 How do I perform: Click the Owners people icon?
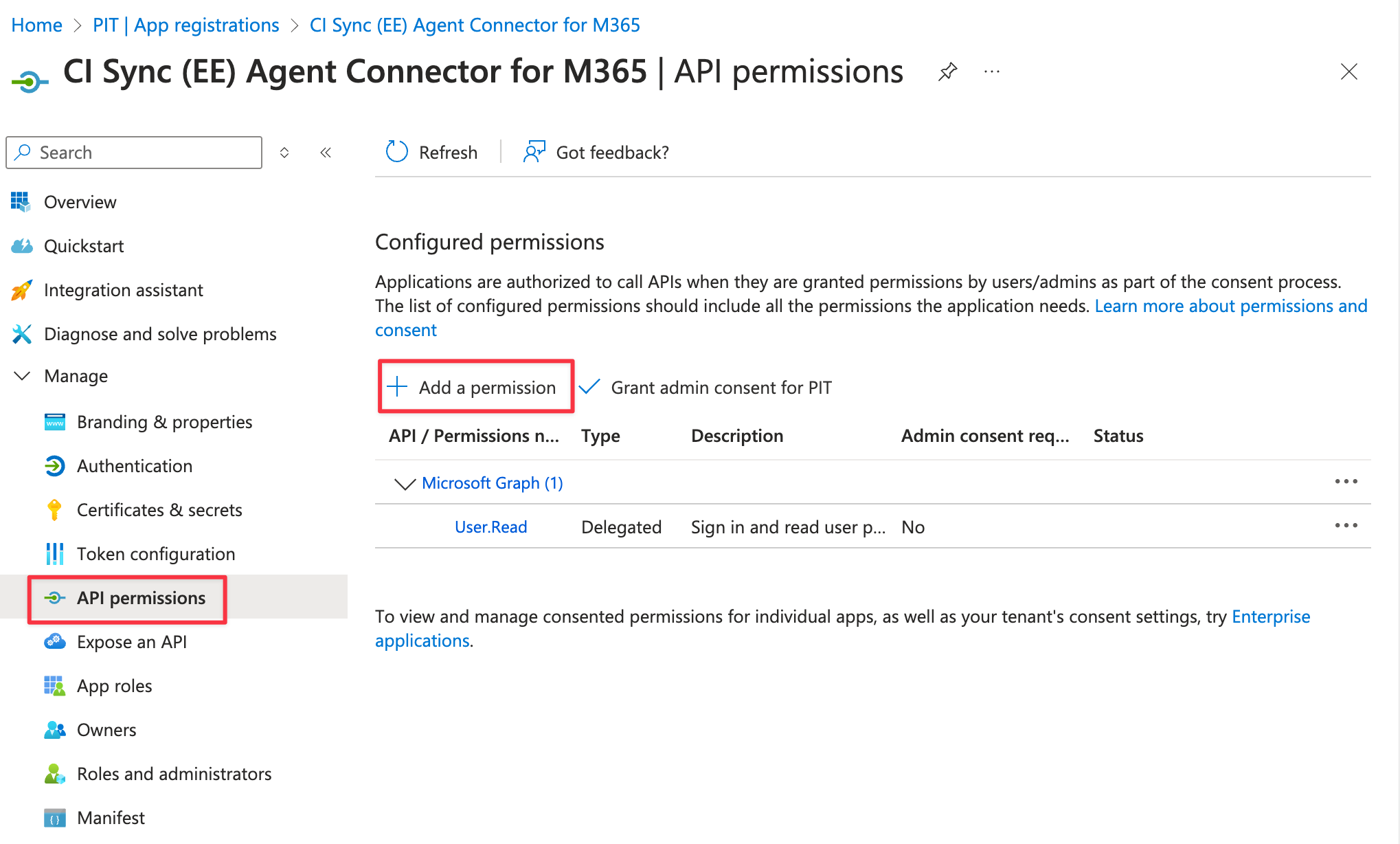click(55, 730)
